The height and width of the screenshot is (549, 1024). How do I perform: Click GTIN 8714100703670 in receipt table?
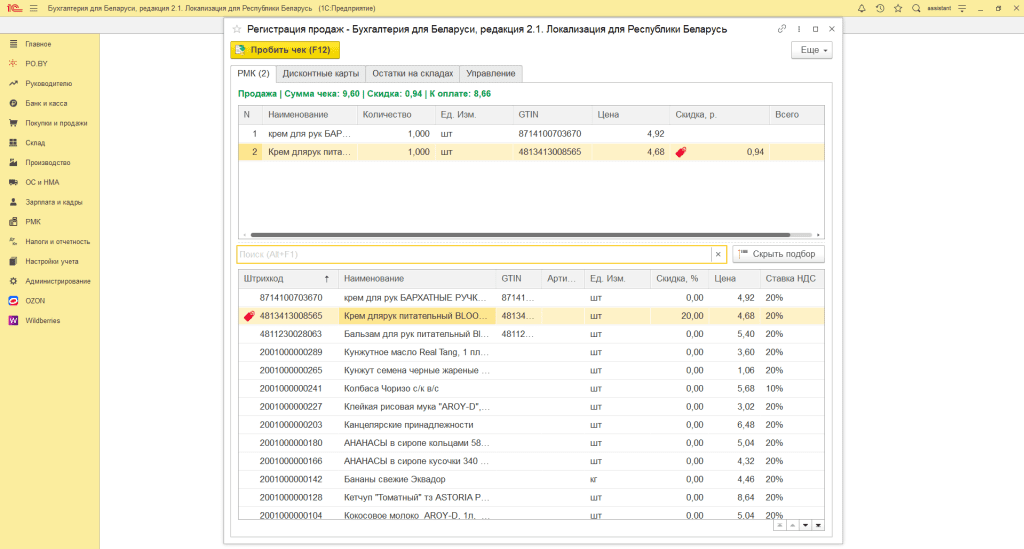tap(549, 133)
